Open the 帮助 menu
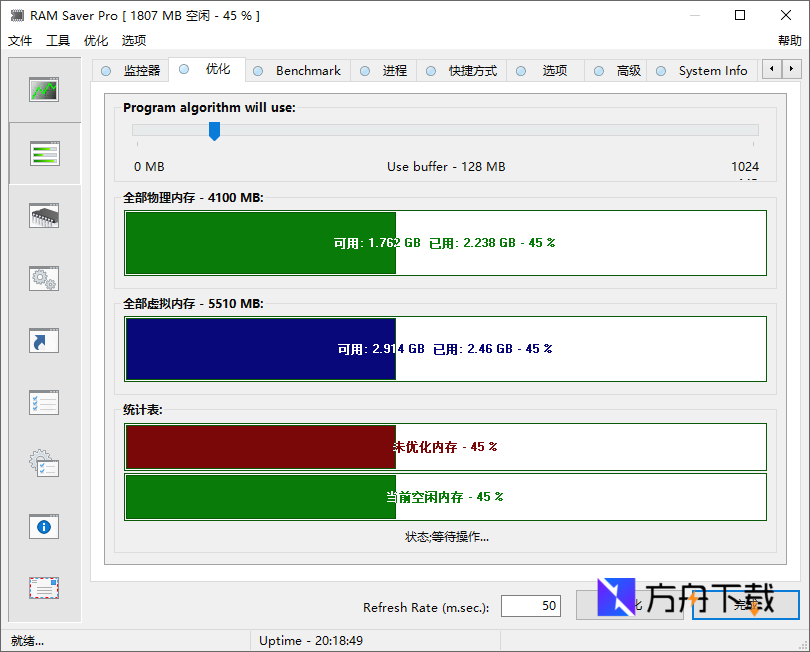The width and height of the screenshot is (810, 652). point(790,40)
